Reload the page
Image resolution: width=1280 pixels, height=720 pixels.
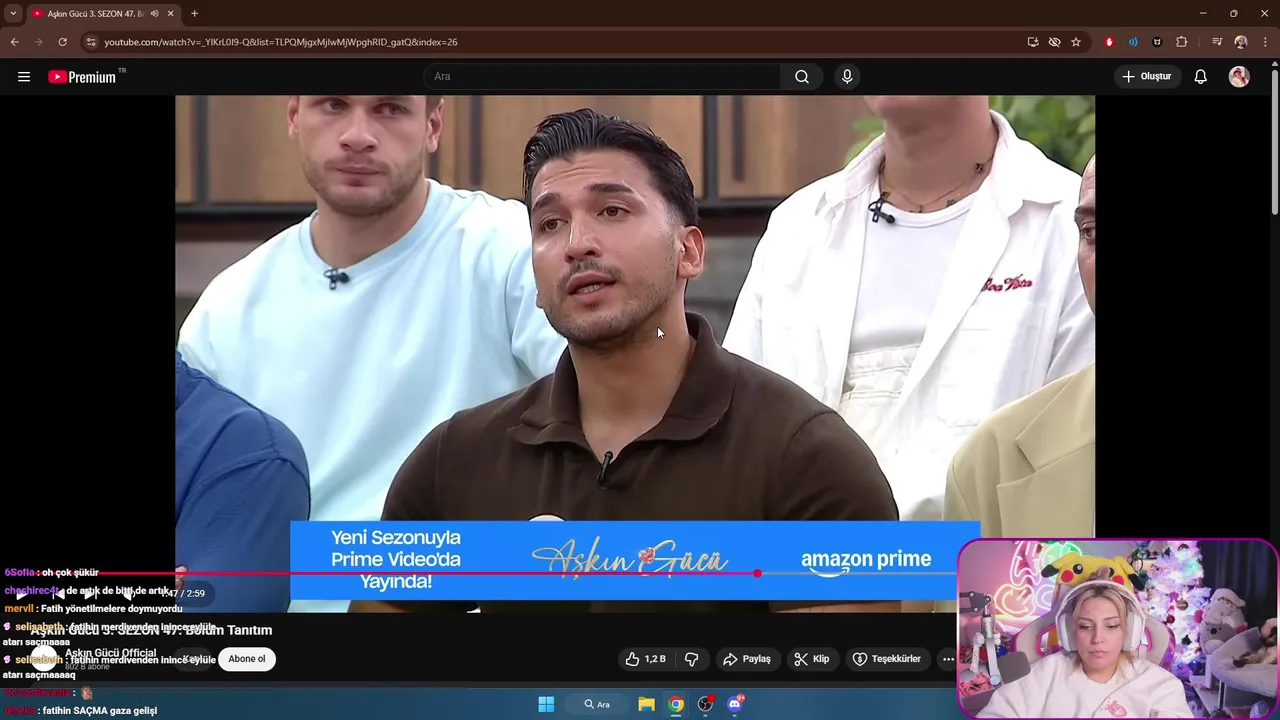(x=62, y=42)
